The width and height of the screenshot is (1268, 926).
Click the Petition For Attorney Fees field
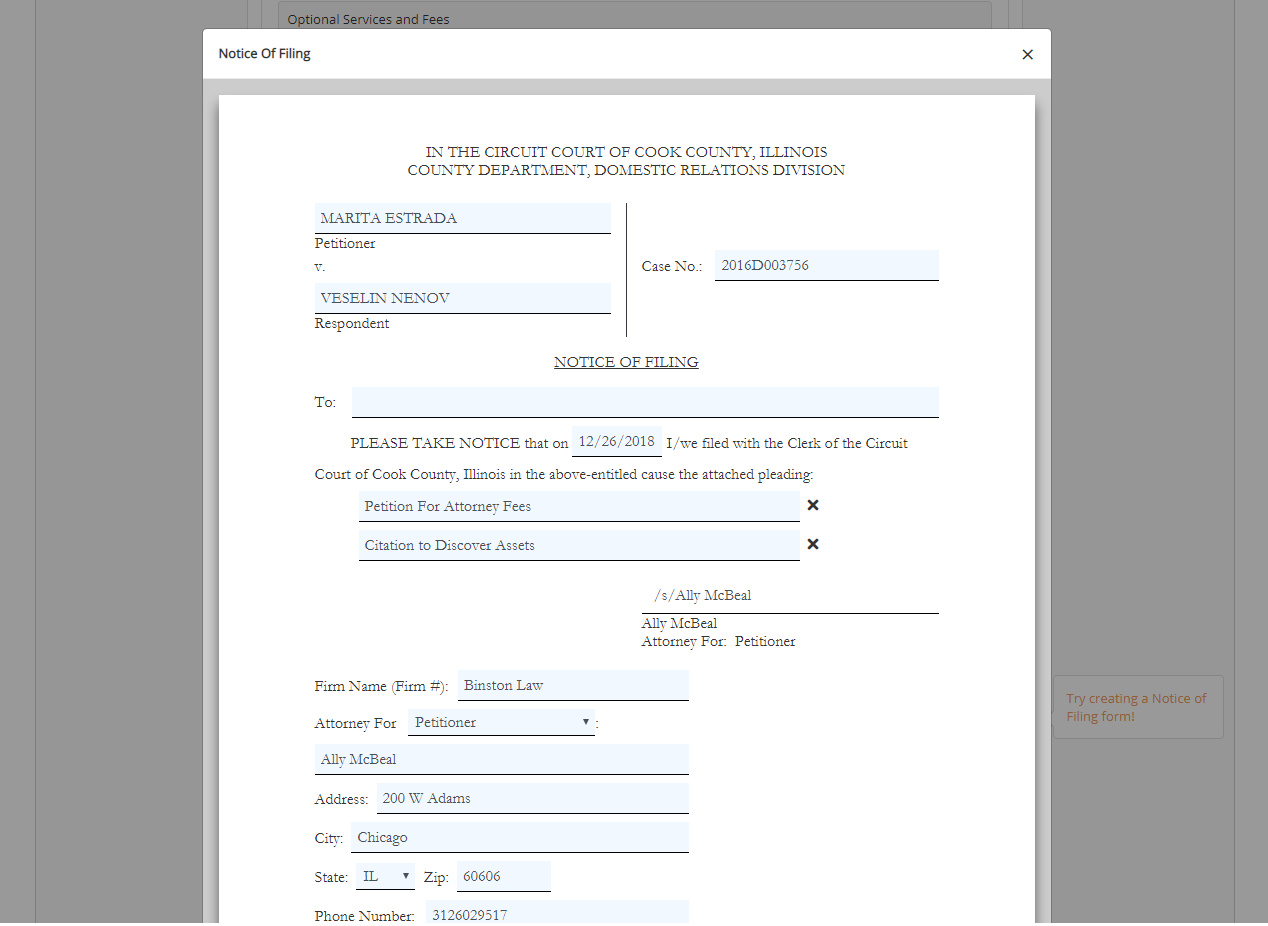pos(578,506)
